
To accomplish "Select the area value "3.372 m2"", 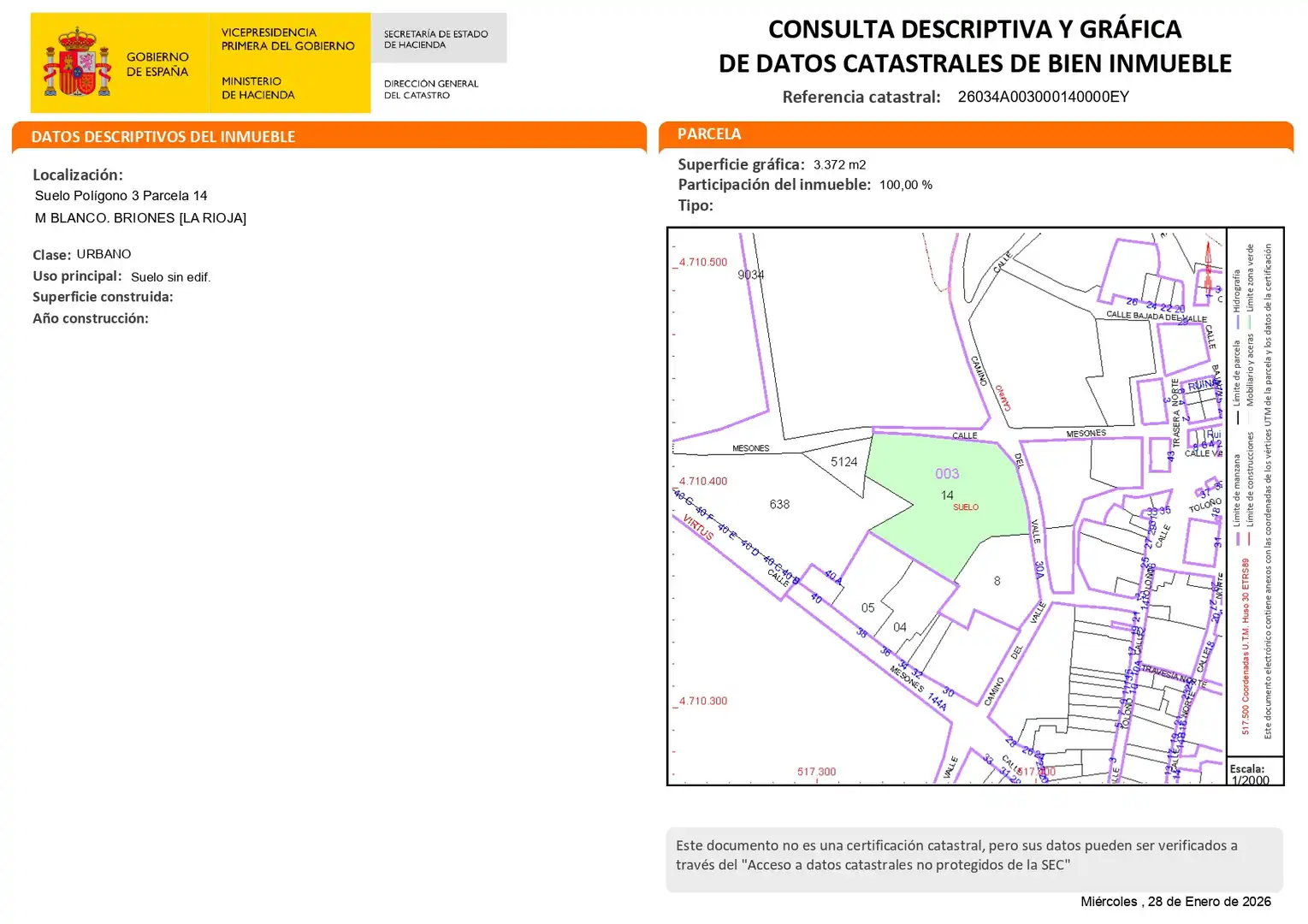I will 839,165.
